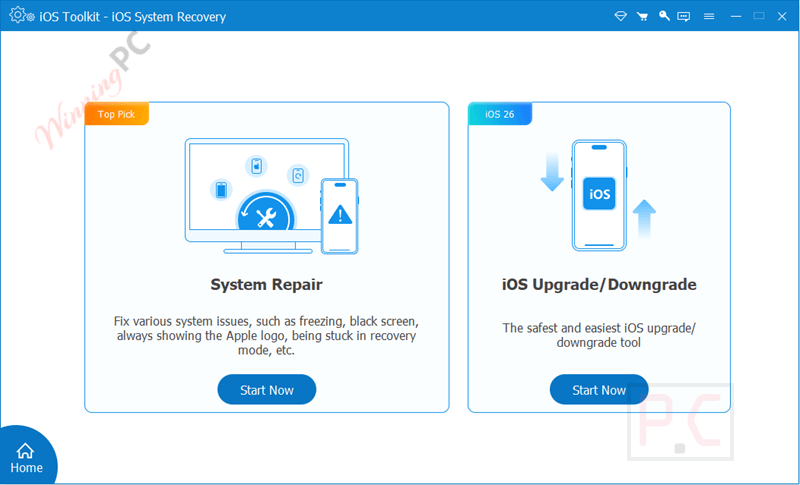Open the shopping cart purchase icon

tap(642, 16)
